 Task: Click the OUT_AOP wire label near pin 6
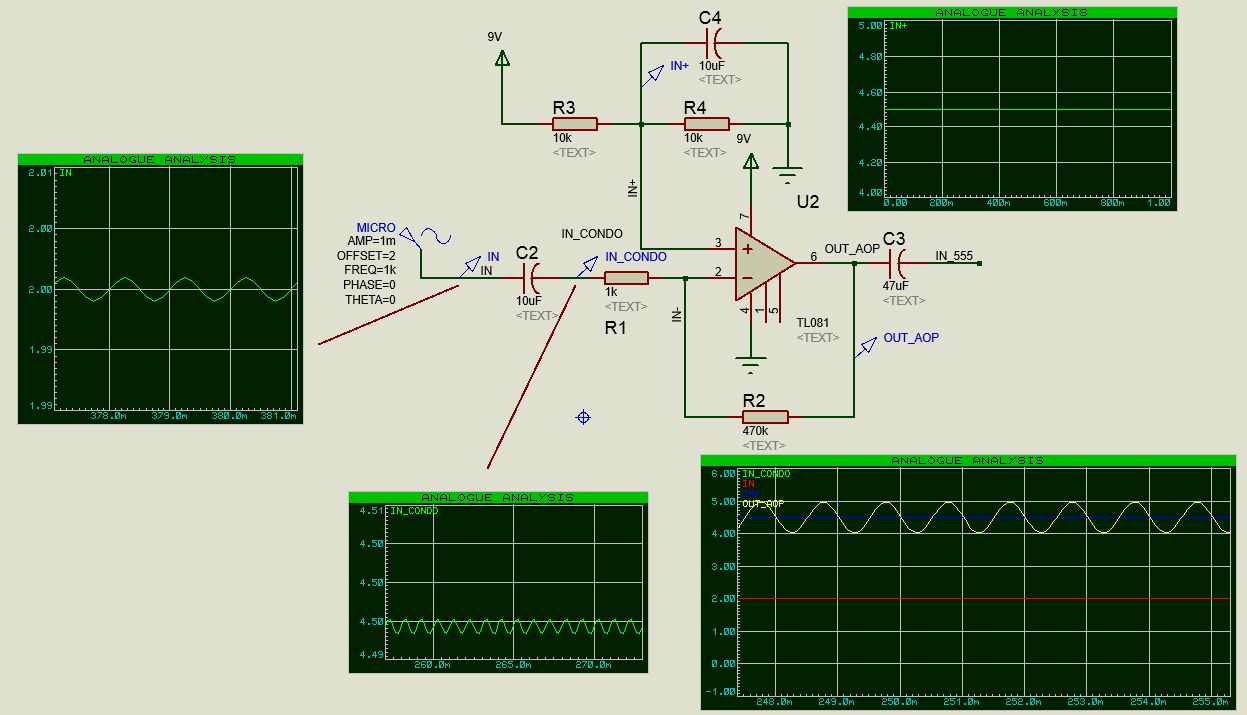(x=852, y=249)
